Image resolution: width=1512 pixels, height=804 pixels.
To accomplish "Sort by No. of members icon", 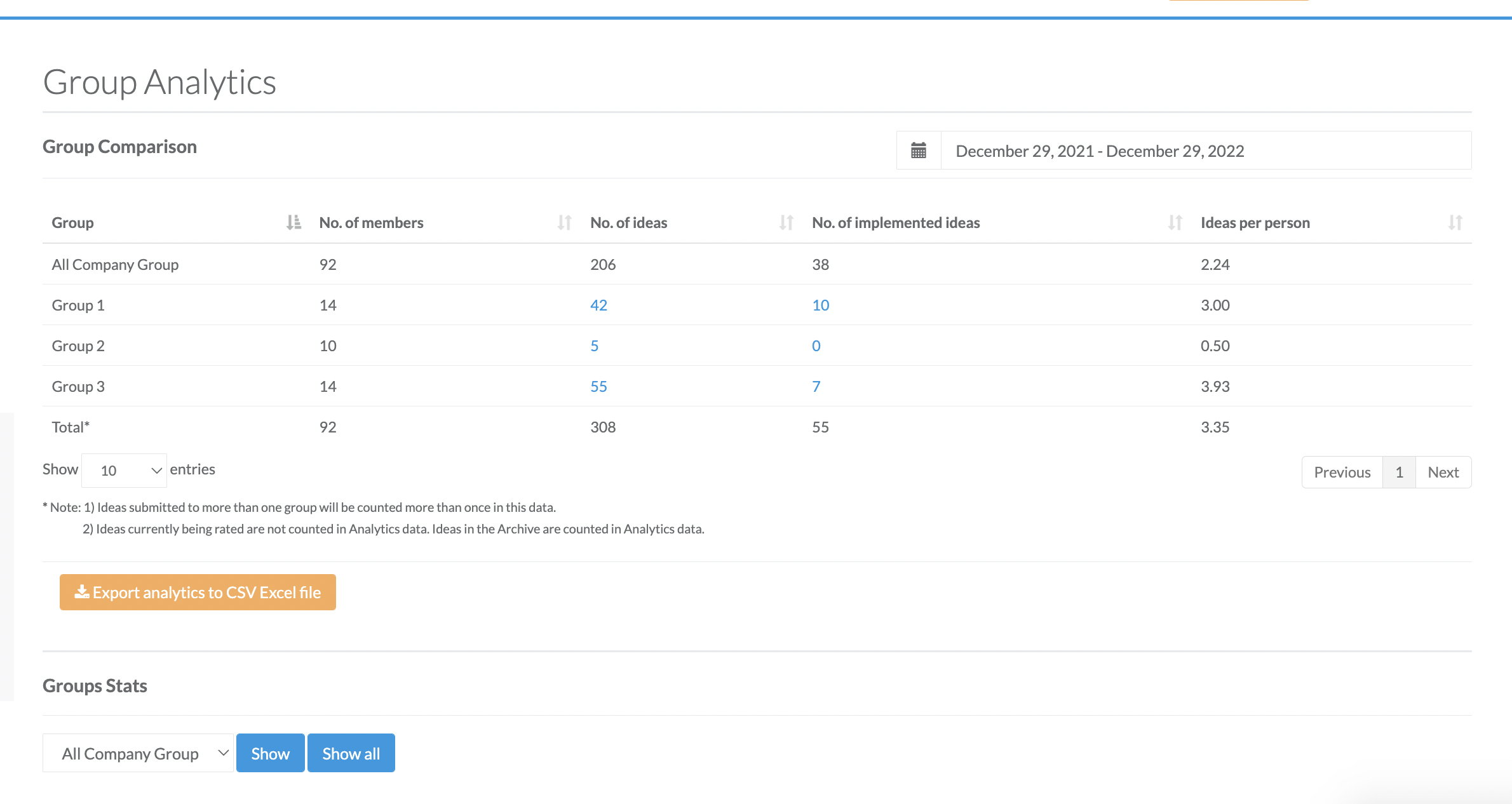I will (x=565, y=222).
